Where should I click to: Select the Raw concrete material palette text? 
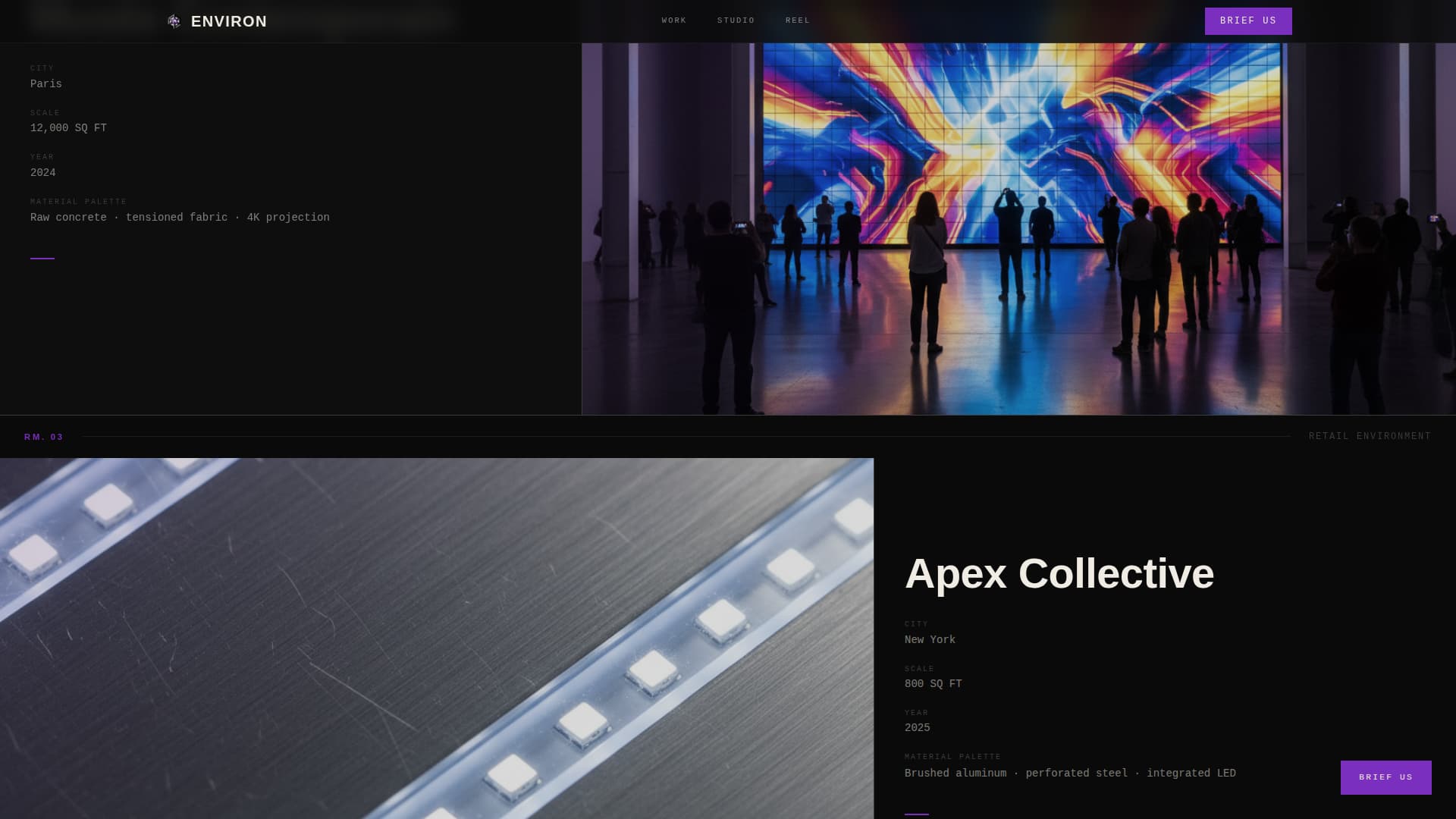[180, 218]
